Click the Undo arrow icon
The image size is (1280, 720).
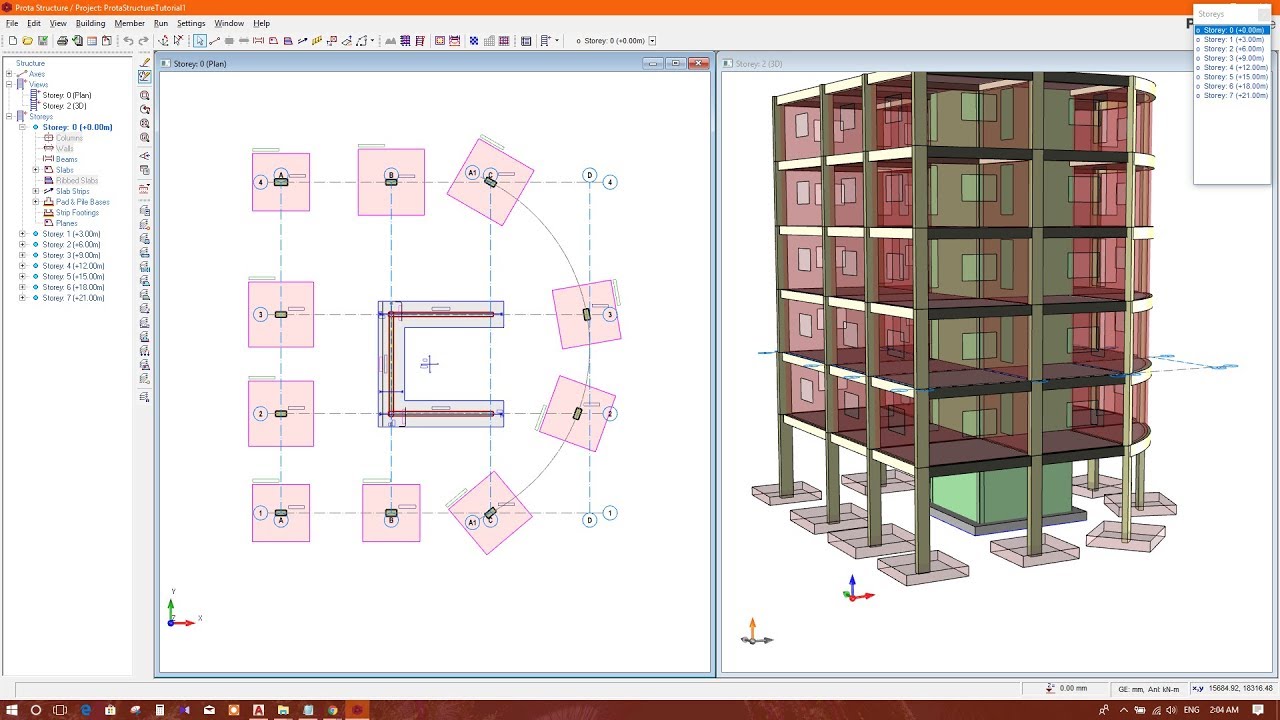point(128,41)
